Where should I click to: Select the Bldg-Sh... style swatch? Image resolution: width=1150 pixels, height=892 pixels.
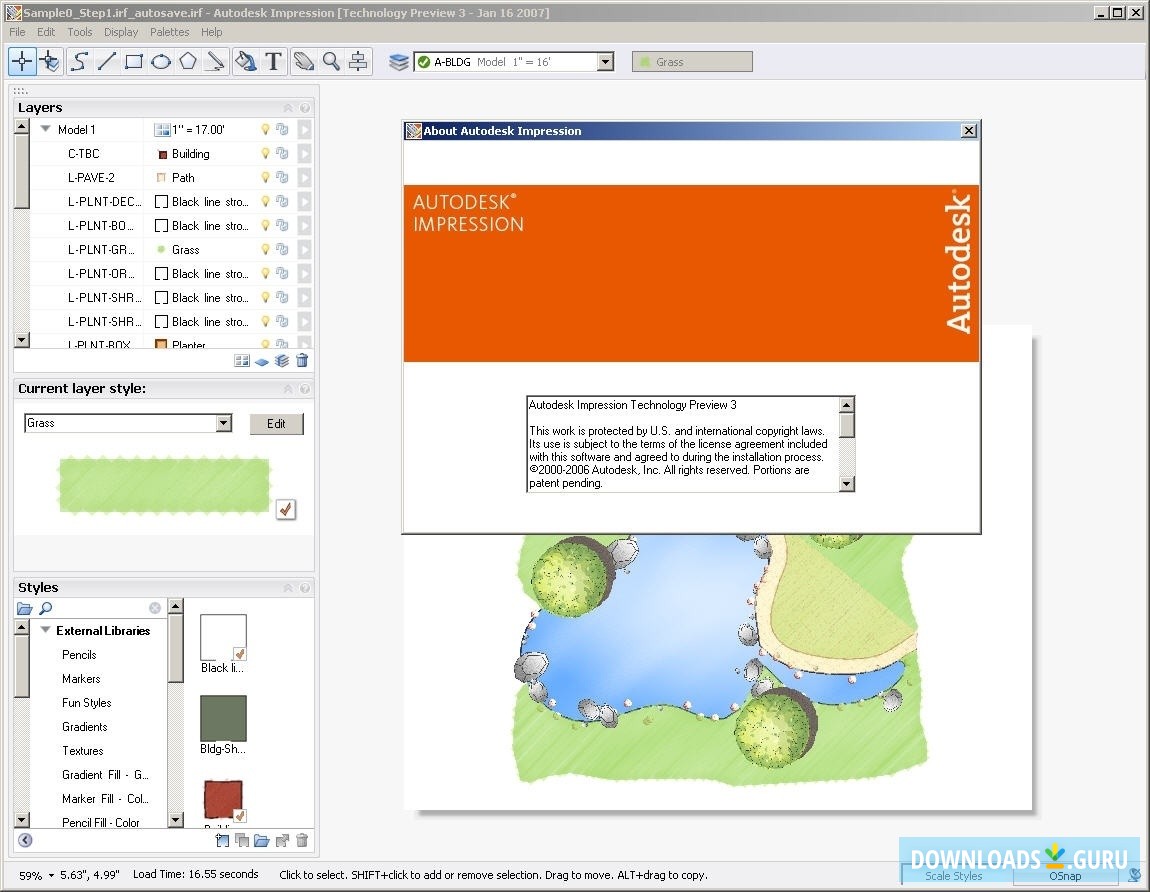click(x=223, y=718)
